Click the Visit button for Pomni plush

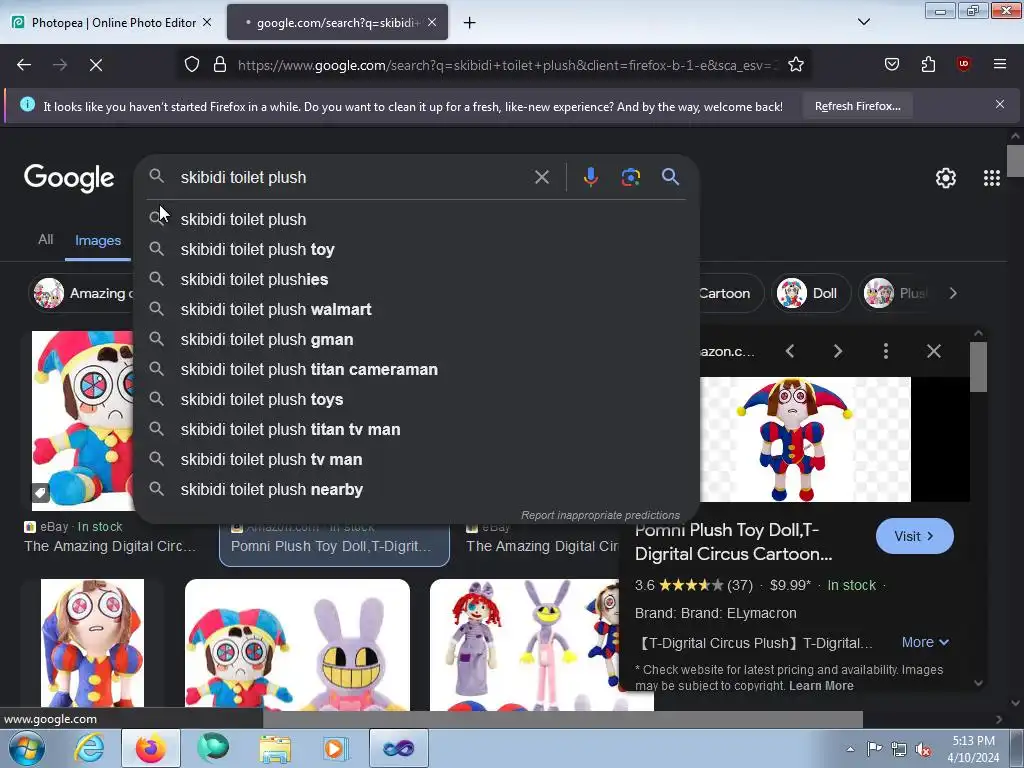(914, 536)
